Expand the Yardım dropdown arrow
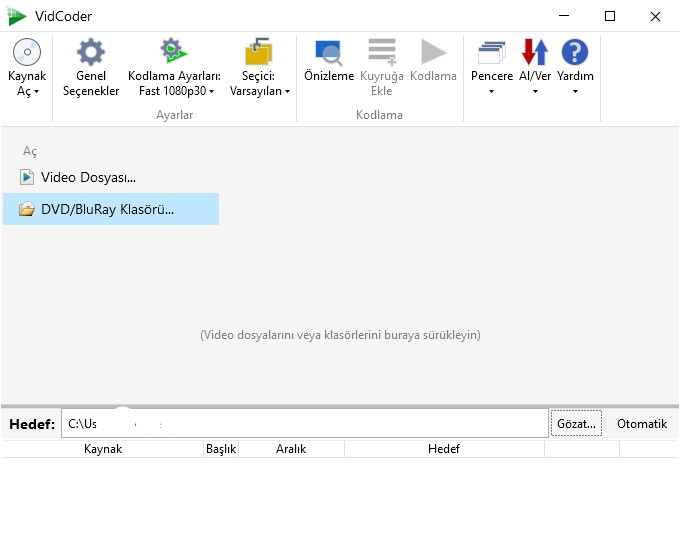 pyautogui.click(x=575, y=91)
